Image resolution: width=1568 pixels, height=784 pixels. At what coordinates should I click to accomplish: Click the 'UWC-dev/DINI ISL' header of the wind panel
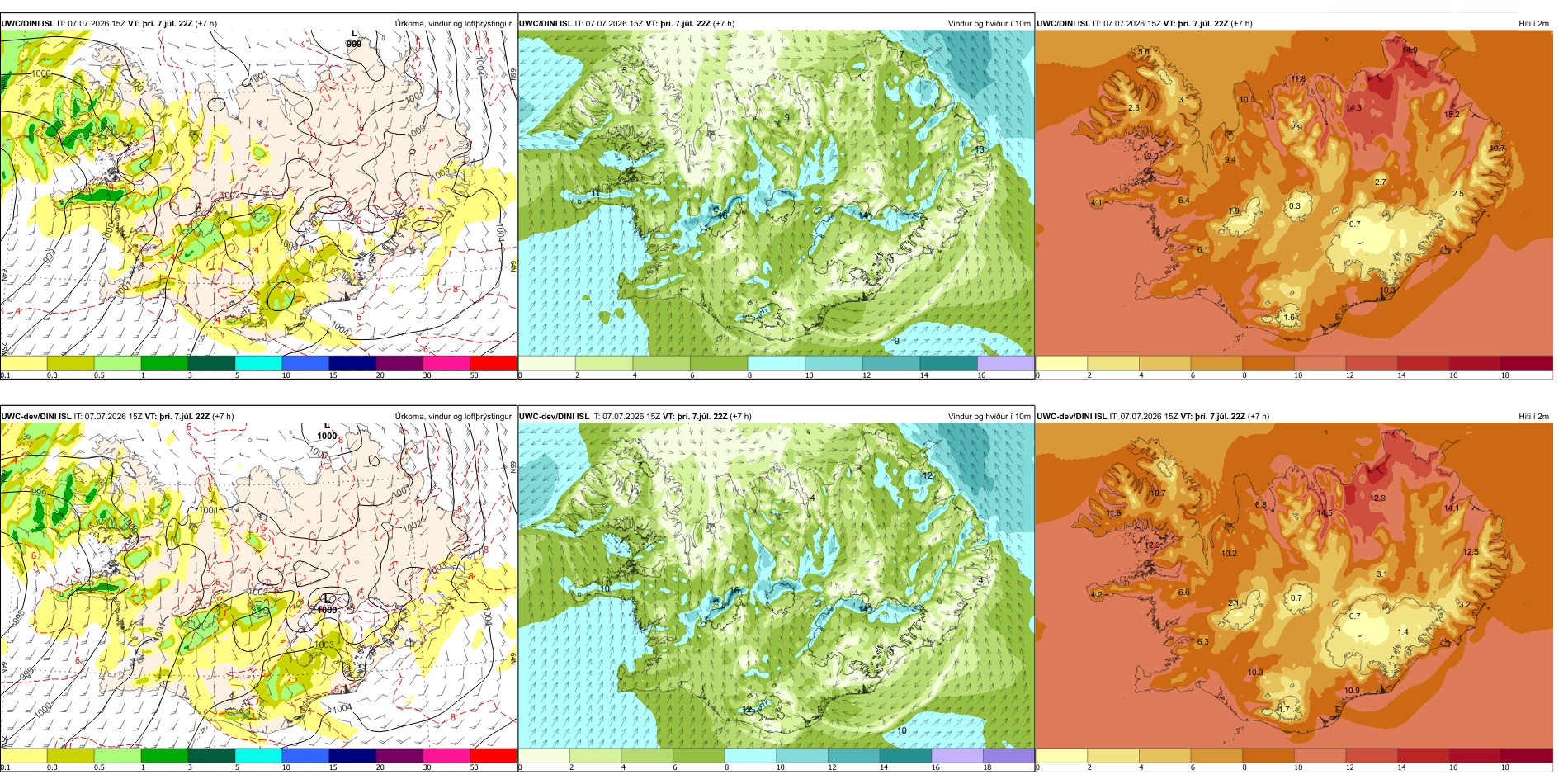pyautogui.click(x=554, y=416)
